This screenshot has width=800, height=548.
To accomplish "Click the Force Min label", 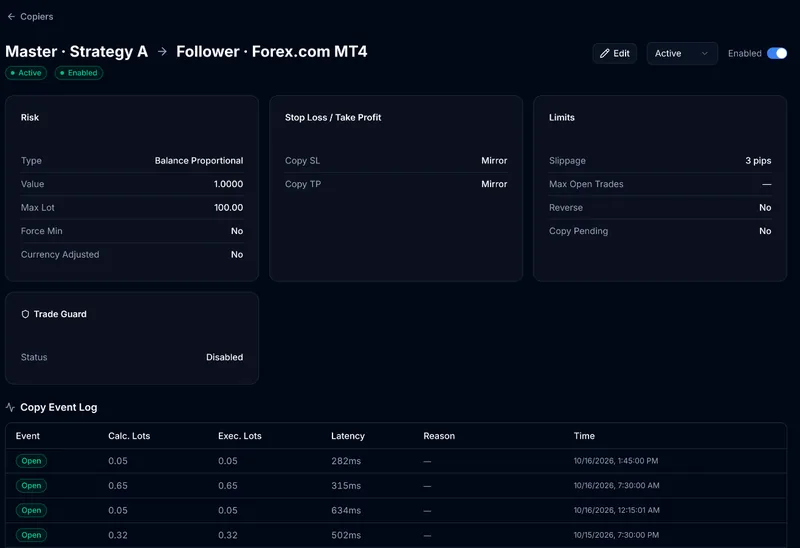I will pyautogui.click(x=41, y=231).
